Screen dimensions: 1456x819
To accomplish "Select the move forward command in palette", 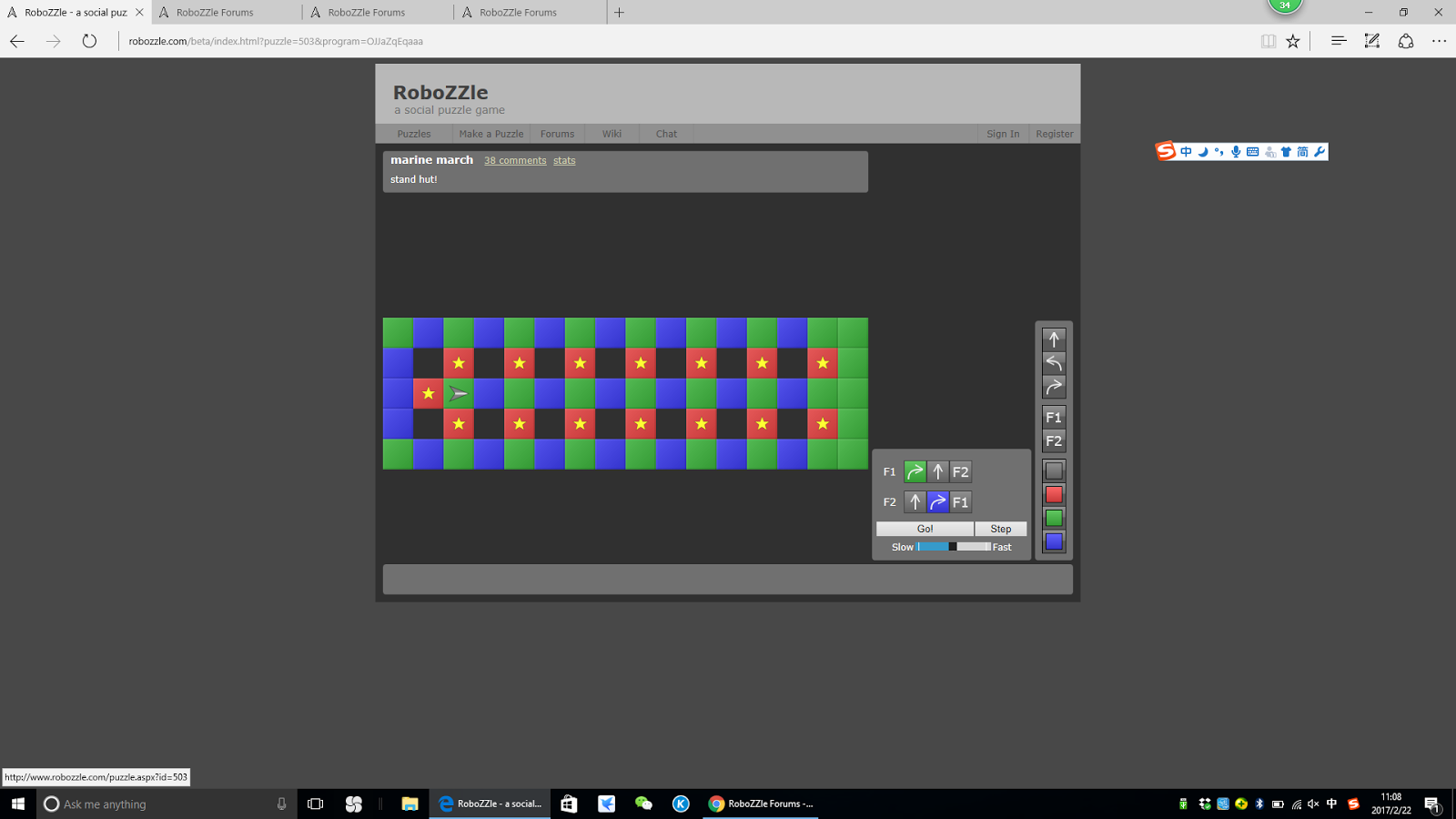I will tap(1054, 339).
